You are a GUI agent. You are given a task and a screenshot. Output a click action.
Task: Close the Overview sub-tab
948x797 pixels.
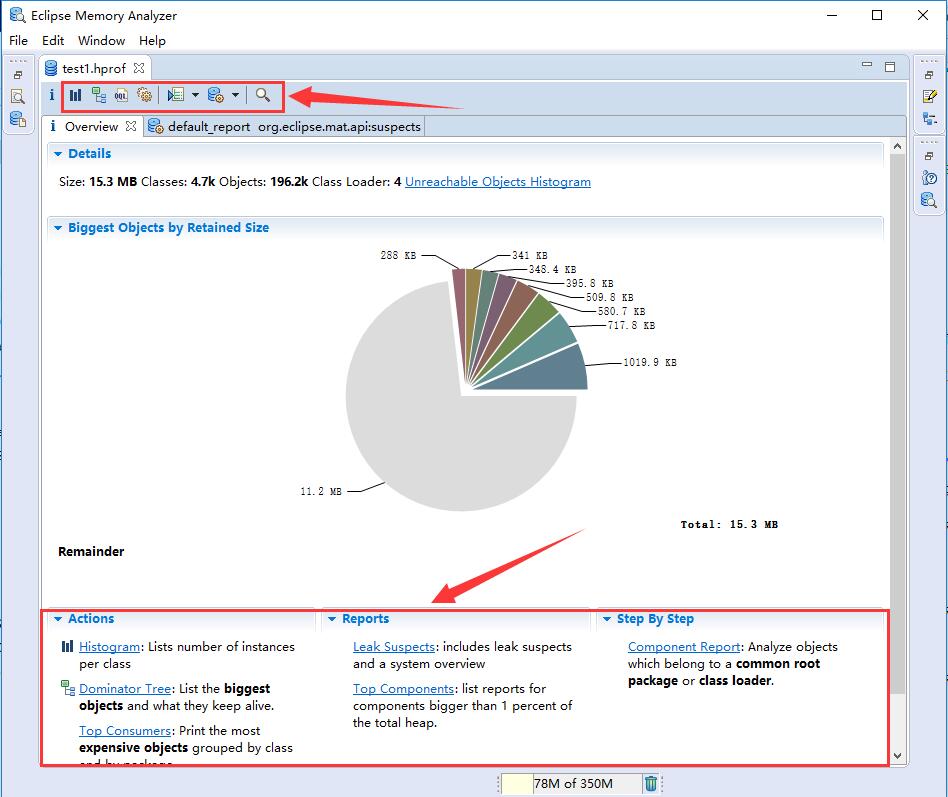[131, 126]
